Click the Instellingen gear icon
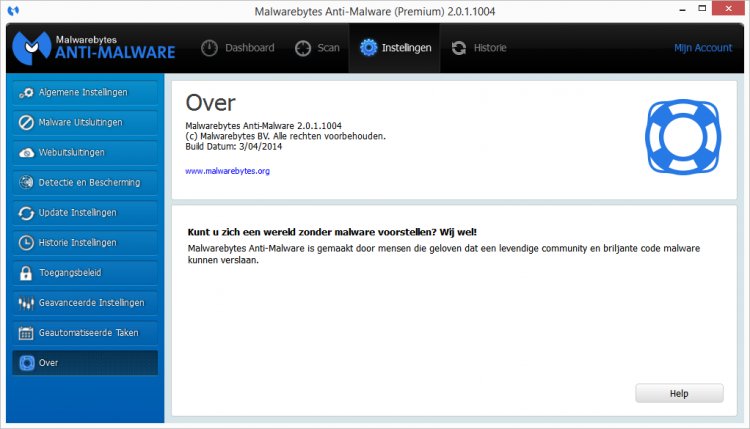Viewport: 750px width, 429px height. pos(368,47)
